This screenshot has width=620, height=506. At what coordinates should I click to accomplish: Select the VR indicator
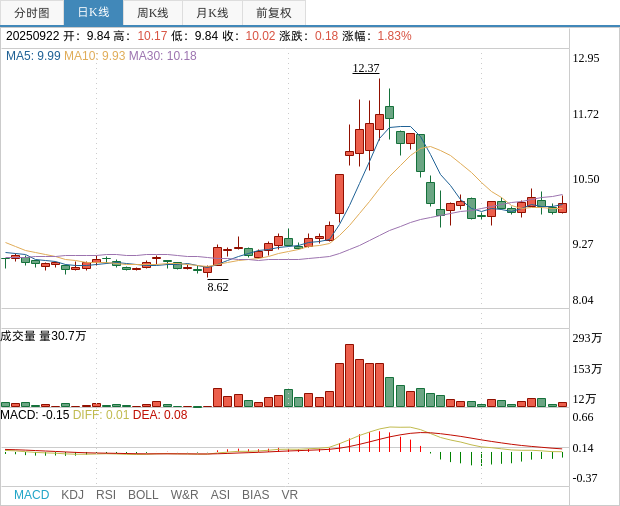click(x=289, y=495)
